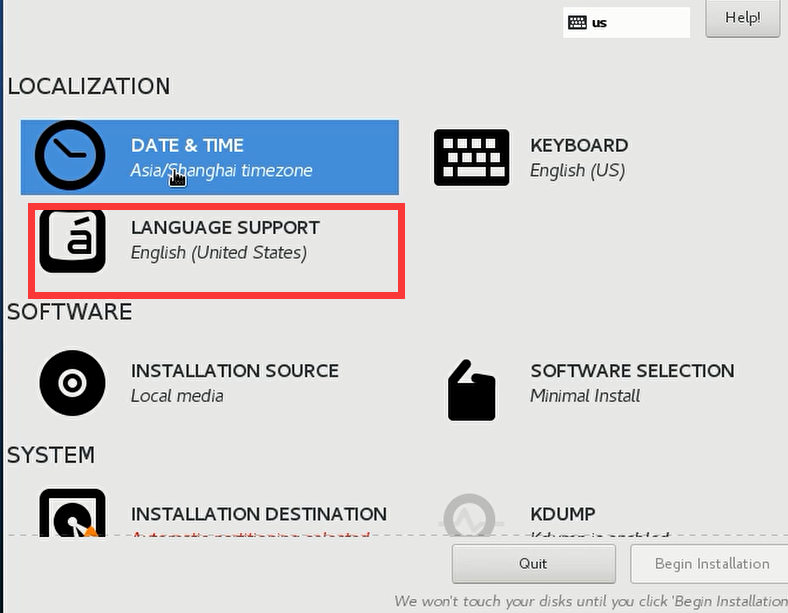This screenshot has height=613, width=788.
Task: Open the KEYBOARD label
Action: click(579, 145)
